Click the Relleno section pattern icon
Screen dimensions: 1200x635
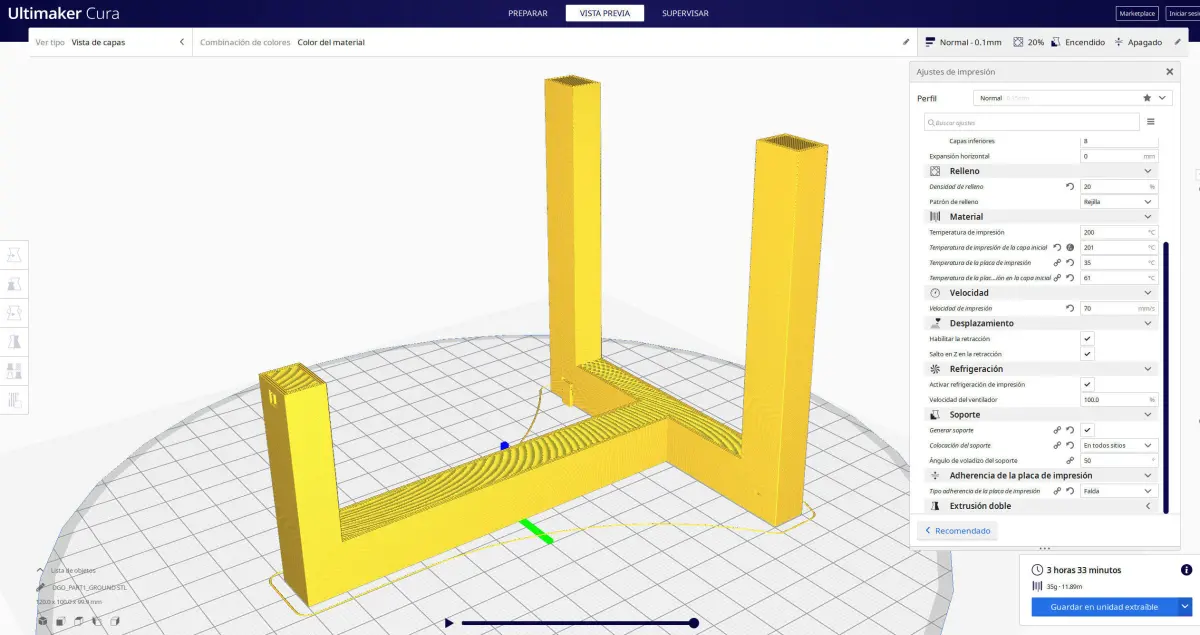(935, 171)
